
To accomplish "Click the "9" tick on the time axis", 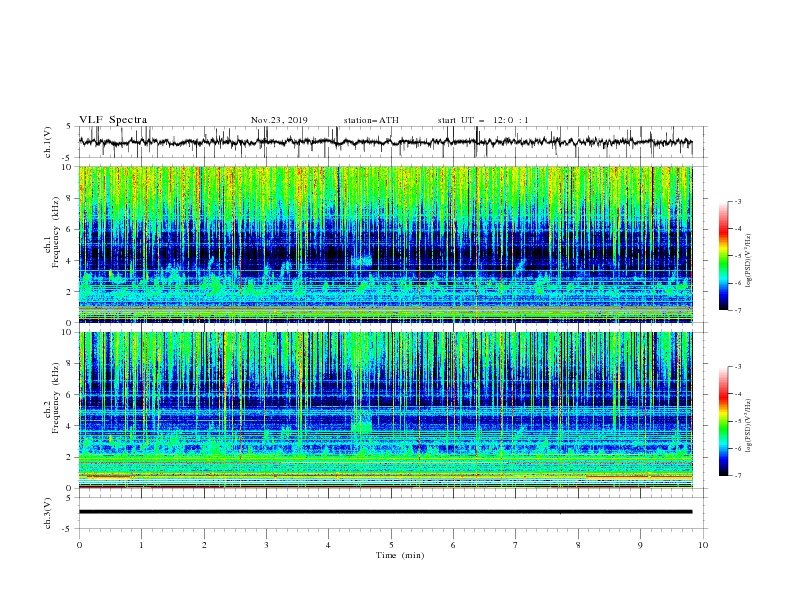I will (640, 545).
